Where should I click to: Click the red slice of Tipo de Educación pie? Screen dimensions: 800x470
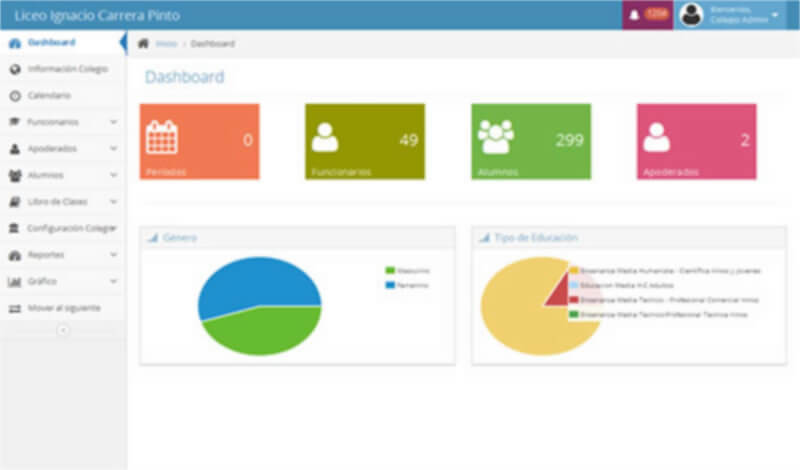(x=558, y=293)
